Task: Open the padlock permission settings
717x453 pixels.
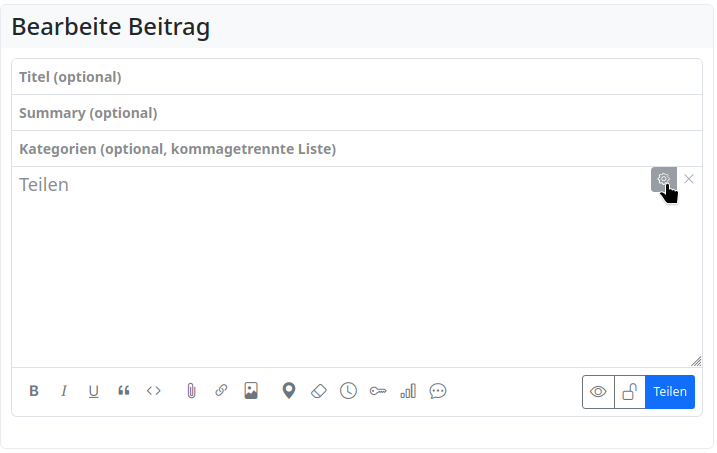Action: [x=630, y=392]
